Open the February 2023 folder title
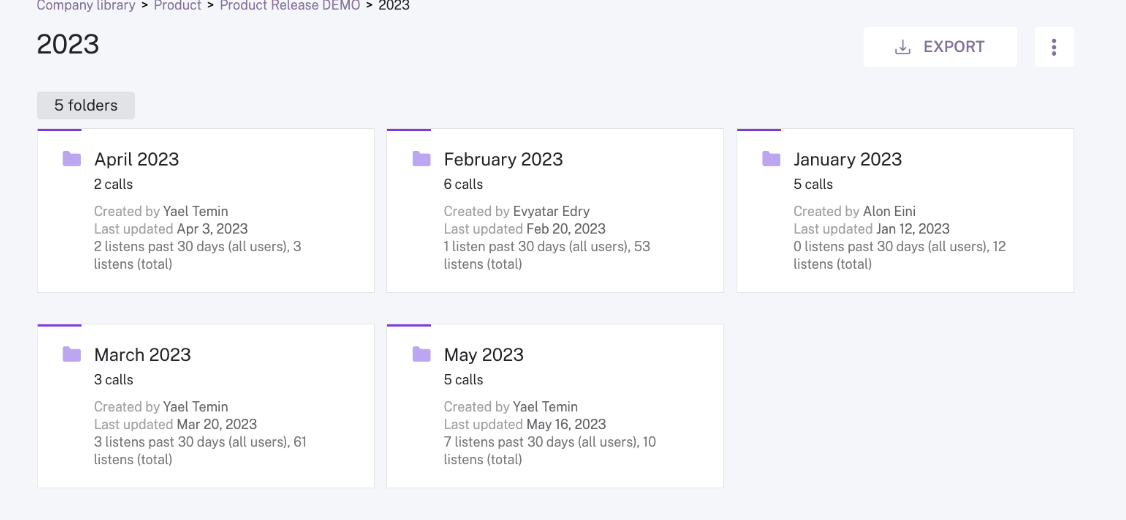 pyautogui.click(x=503, y=159)
